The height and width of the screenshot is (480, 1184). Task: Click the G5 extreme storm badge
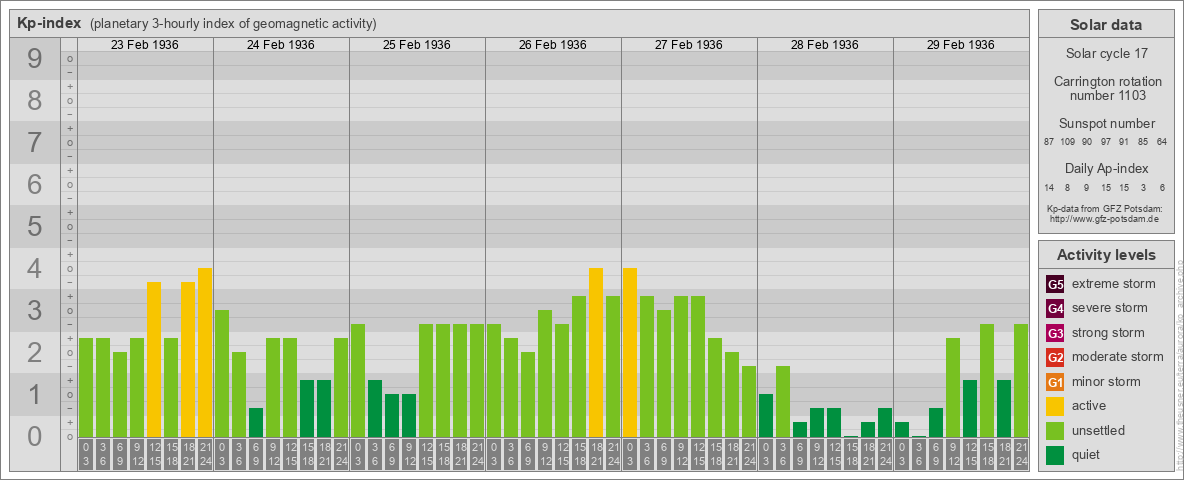(1055, 284)
